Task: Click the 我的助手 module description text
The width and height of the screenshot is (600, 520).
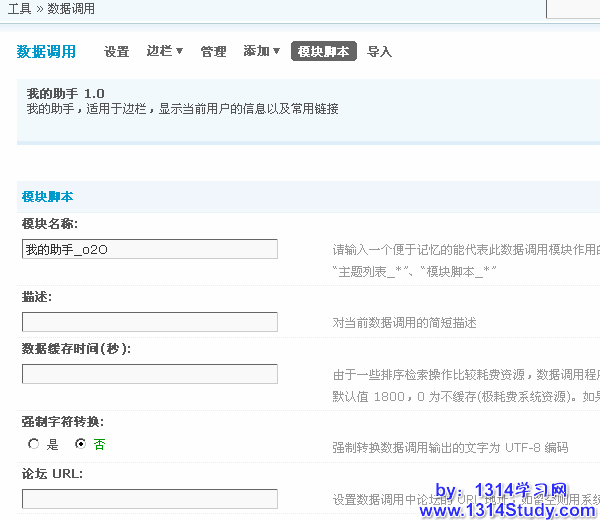Action: click(x=182, y=109)
